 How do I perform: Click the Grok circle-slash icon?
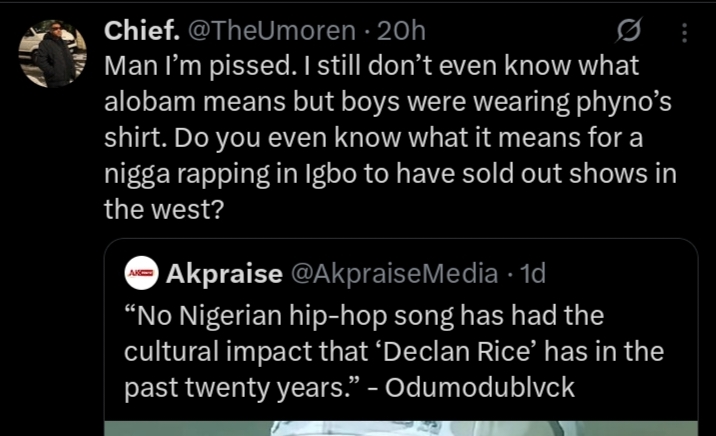coord(629,33)
